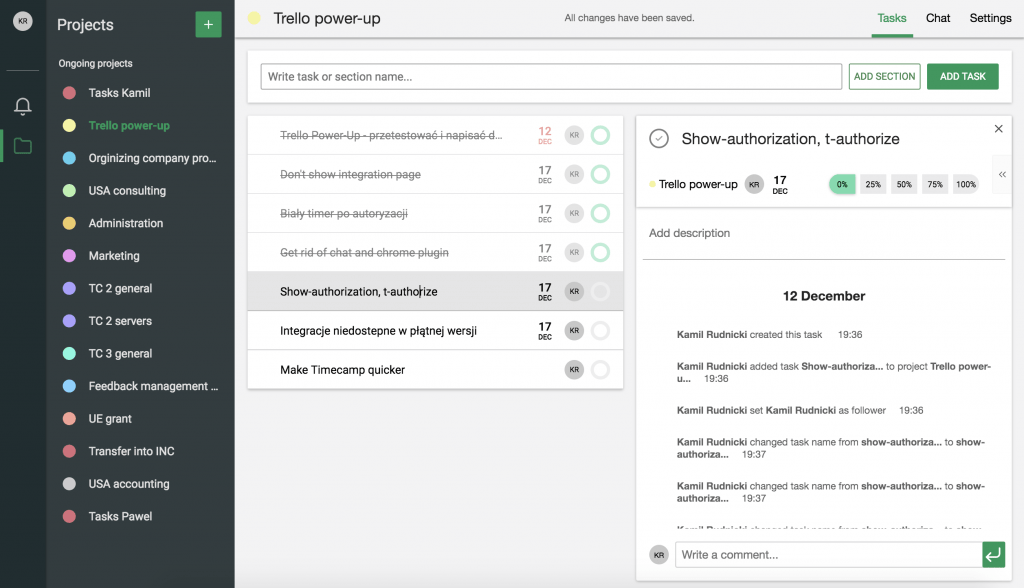Open the notifications bell icon
Screen dimensions: 1024x588
(x=23, y=106)
